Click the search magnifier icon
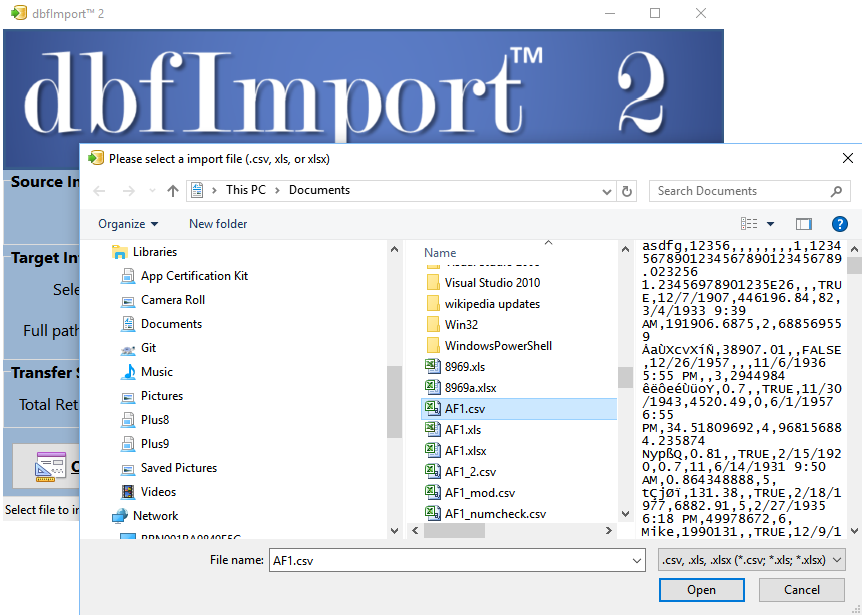 pos(836,191)
